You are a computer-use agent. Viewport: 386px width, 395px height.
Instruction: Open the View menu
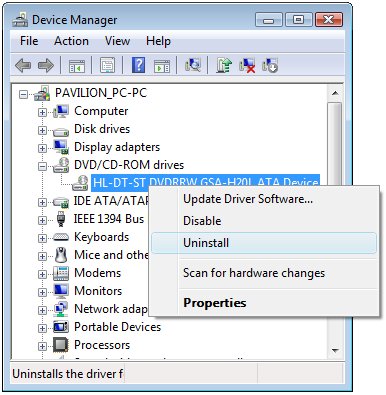[117, 41]
